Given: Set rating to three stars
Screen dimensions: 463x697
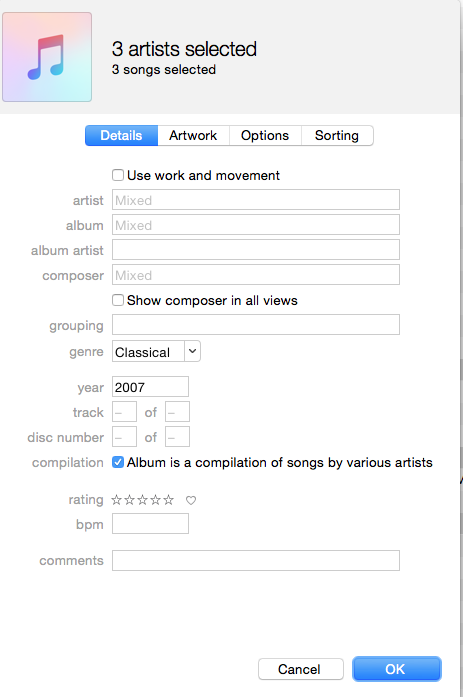Looking at the screenshot, I should (142, 500).
